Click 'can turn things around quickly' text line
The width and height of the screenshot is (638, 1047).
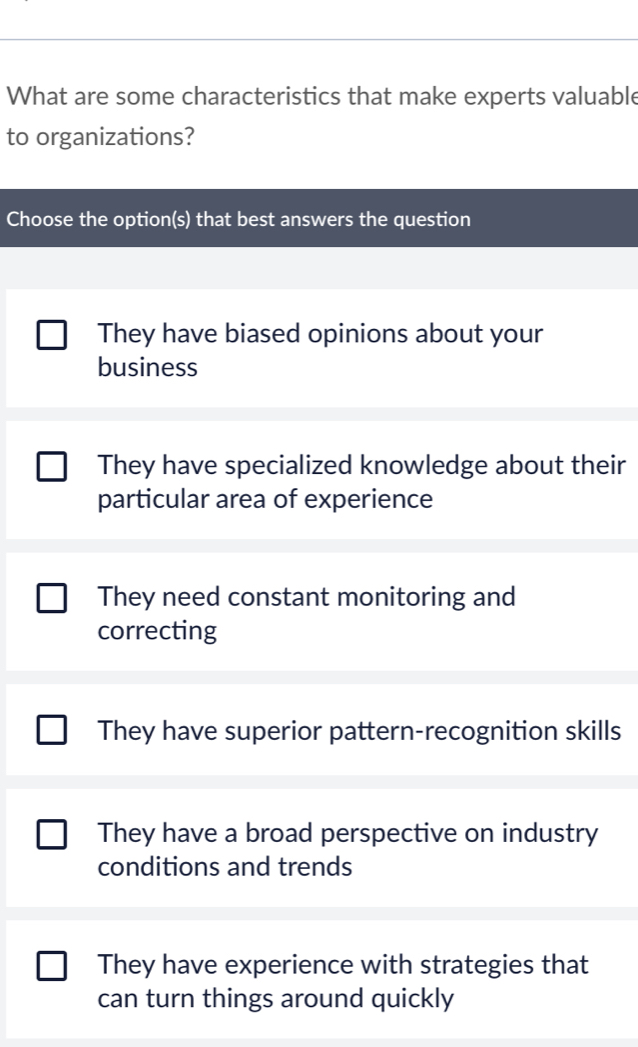coord(275,999)
